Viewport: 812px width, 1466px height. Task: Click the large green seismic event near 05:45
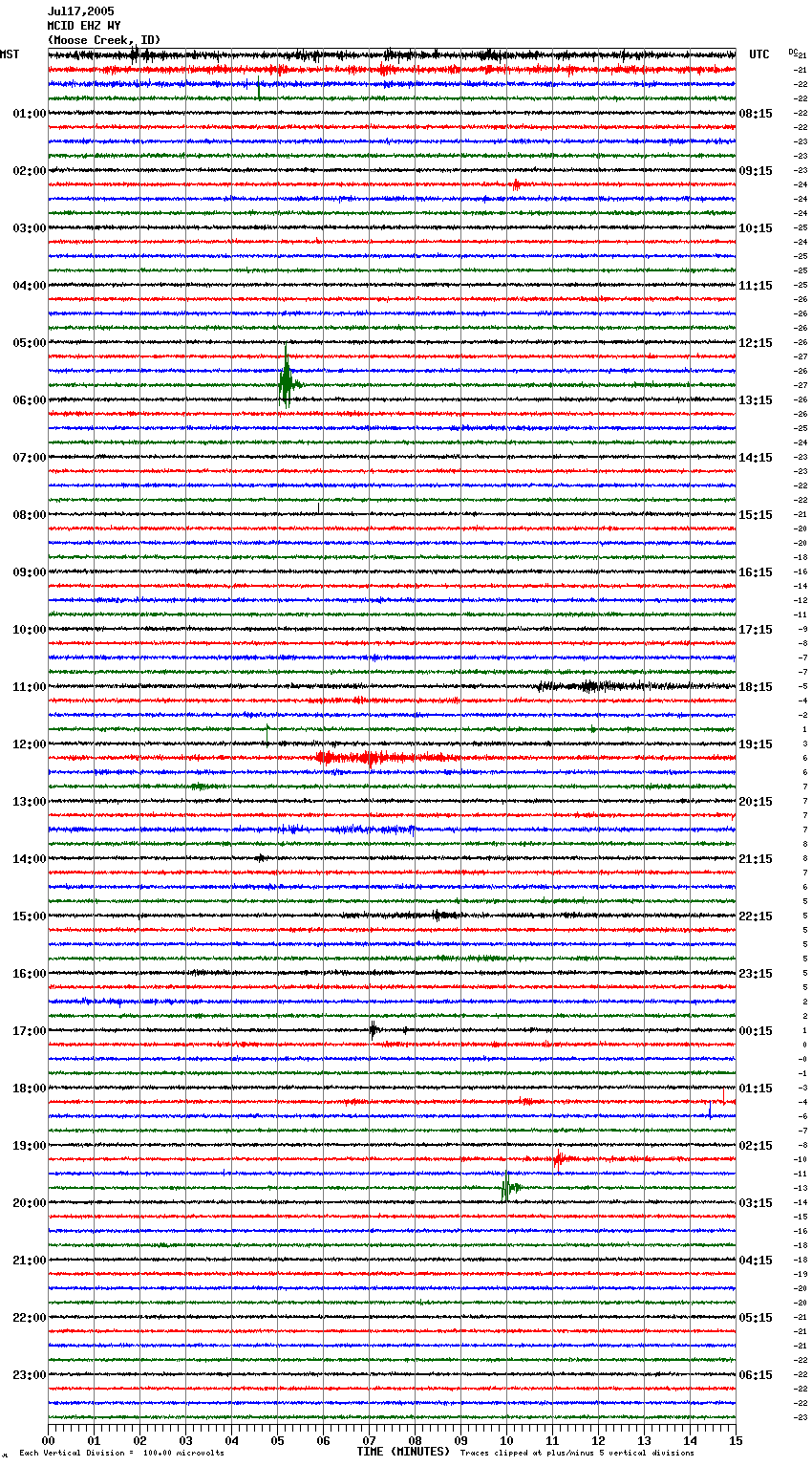pos(287,381)
